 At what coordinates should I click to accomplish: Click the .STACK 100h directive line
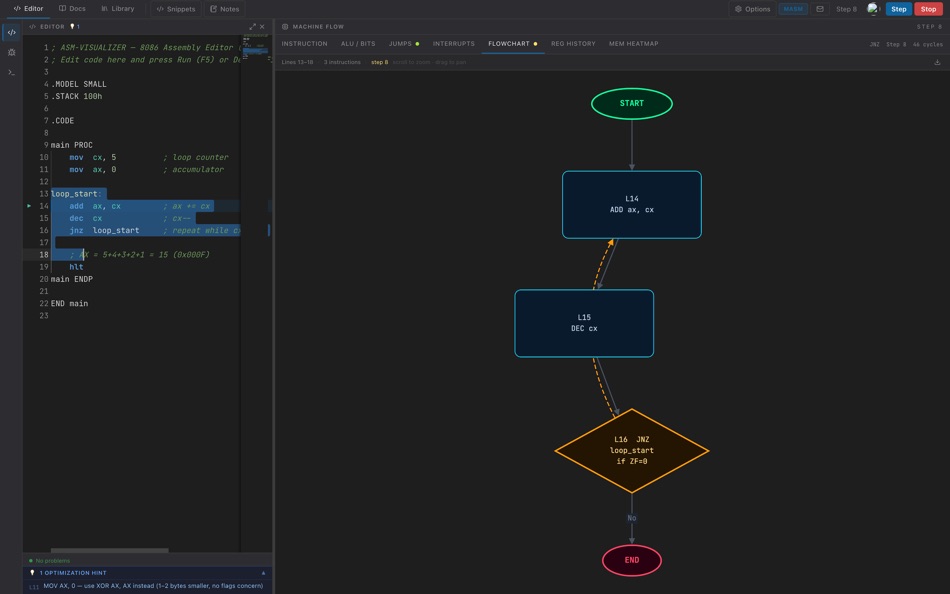click(76, 96)
